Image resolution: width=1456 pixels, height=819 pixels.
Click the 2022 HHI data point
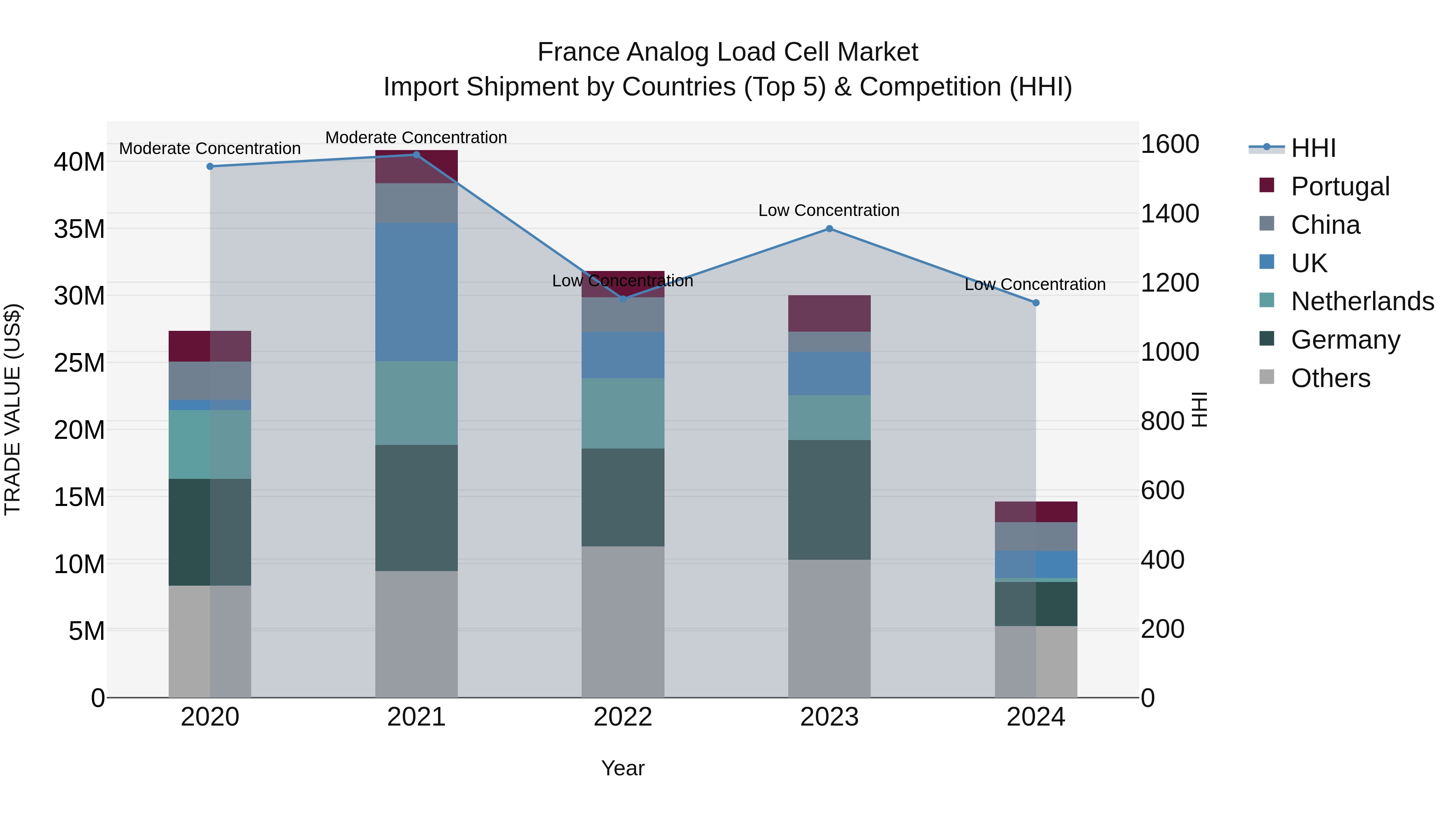click(x=623, y=299)
